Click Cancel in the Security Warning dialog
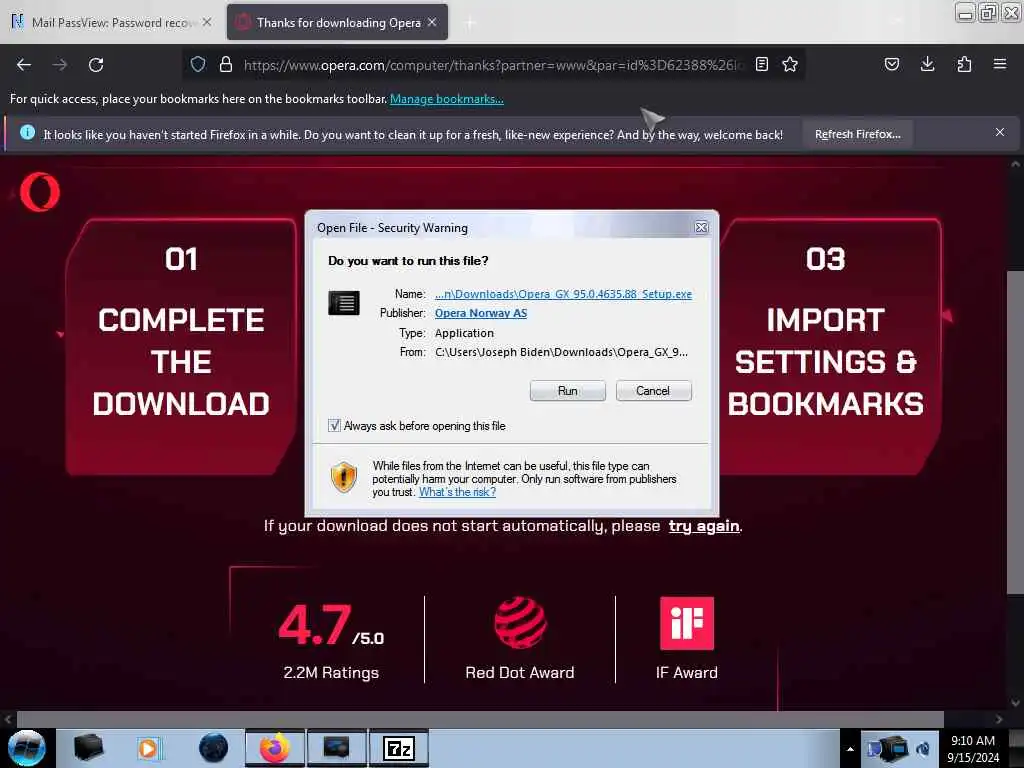Viewport: 1024px width, 768px height. tap(653, 391)
